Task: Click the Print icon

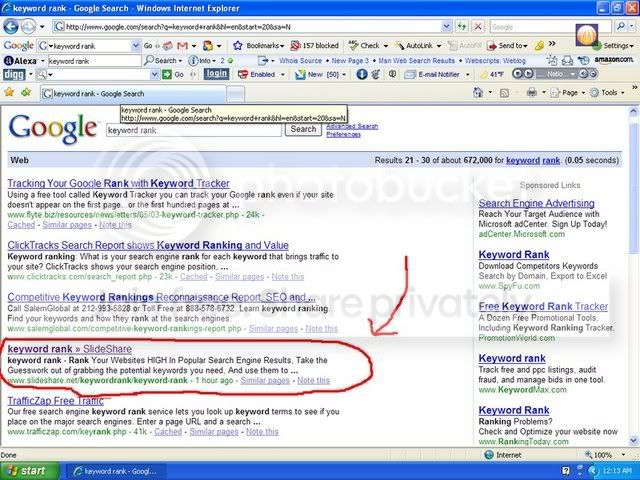Action: (531, 93)
